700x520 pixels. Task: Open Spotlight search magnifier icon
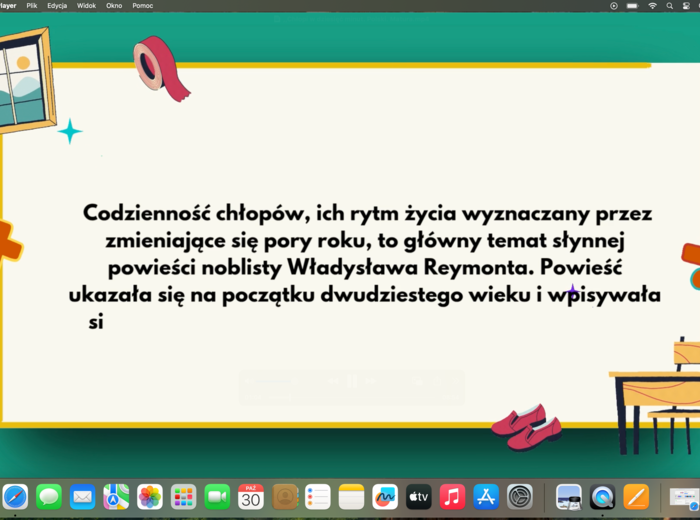670,6
